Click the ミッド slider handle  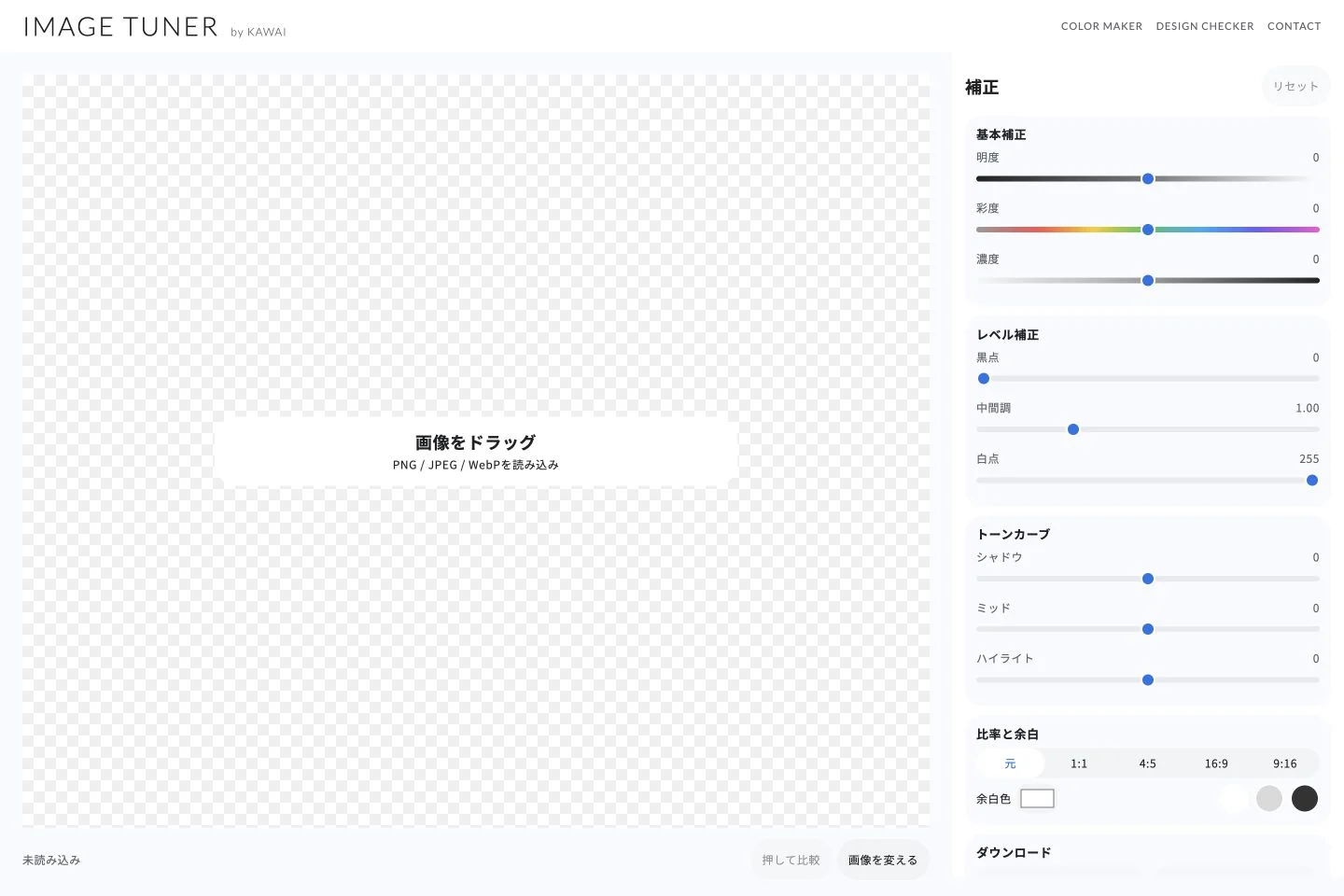click(x=1148, y=629)
